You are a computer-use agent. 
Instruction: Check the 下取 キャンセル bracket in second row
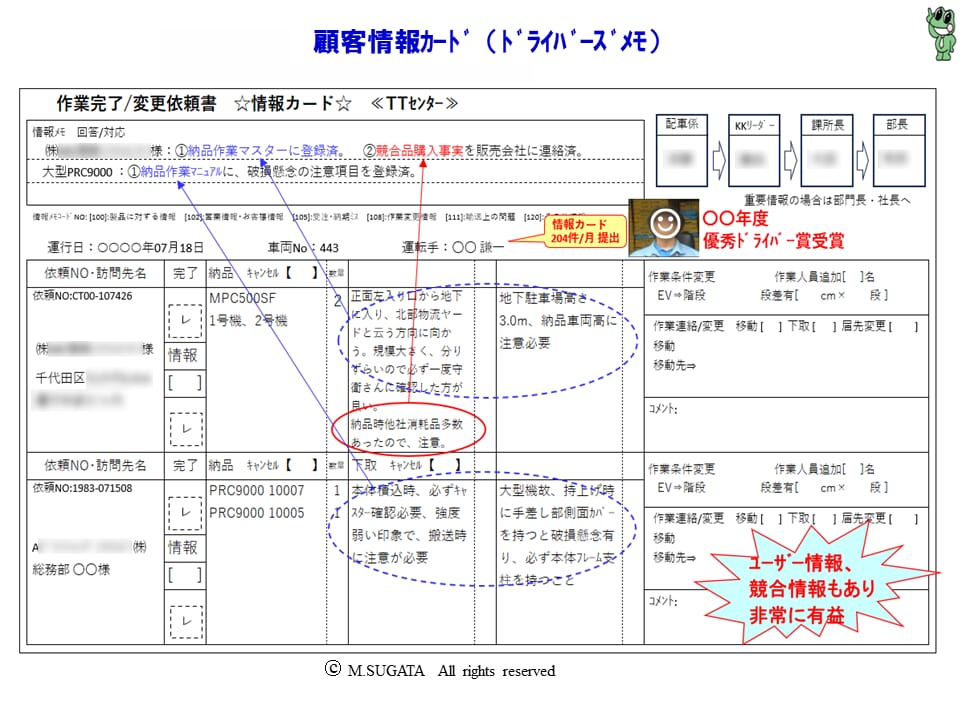445,465
